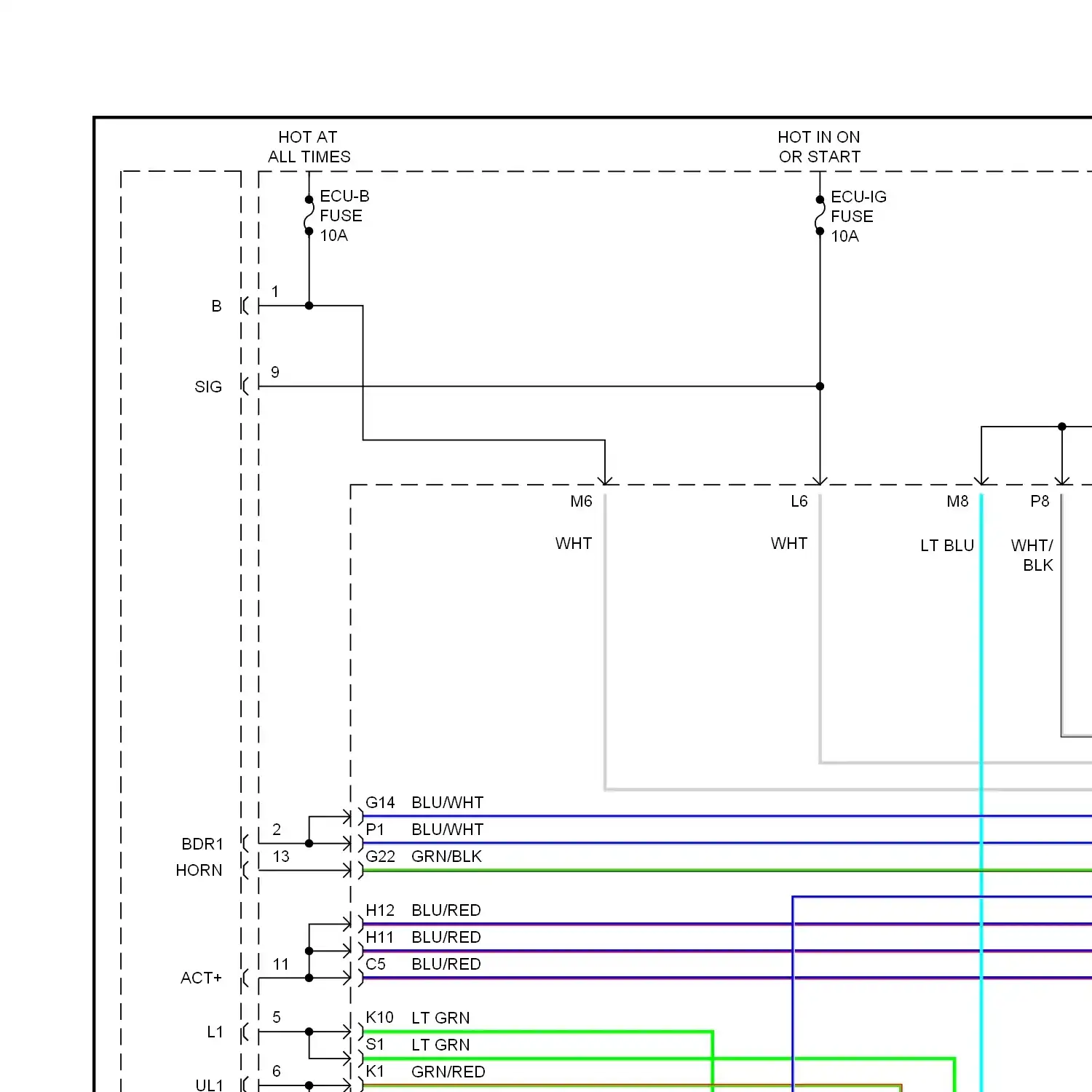Click connector label P8
Image resolution: width=1092 pixels, height=1092 pixels.
1040,502
